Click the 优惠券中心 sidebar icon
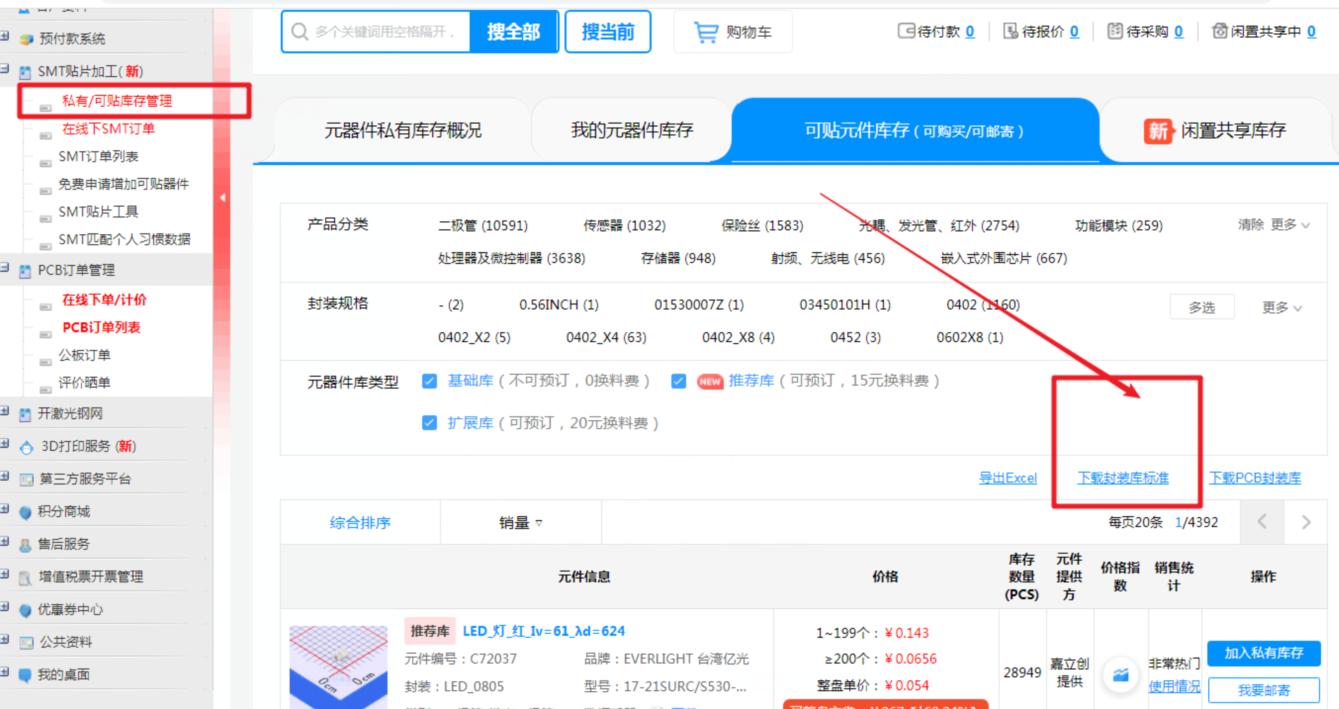Viewport: 1339px width, 709px height. [26, 610]
